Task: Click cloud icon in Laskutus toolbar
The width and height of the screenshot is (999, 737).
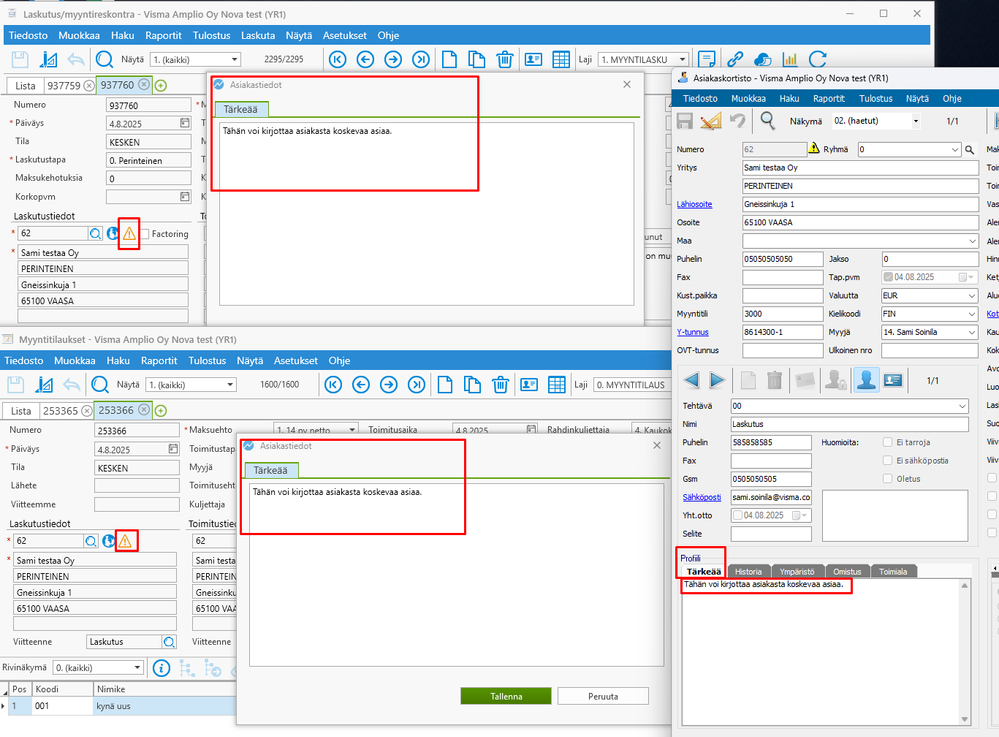Action: coord(763,60)
